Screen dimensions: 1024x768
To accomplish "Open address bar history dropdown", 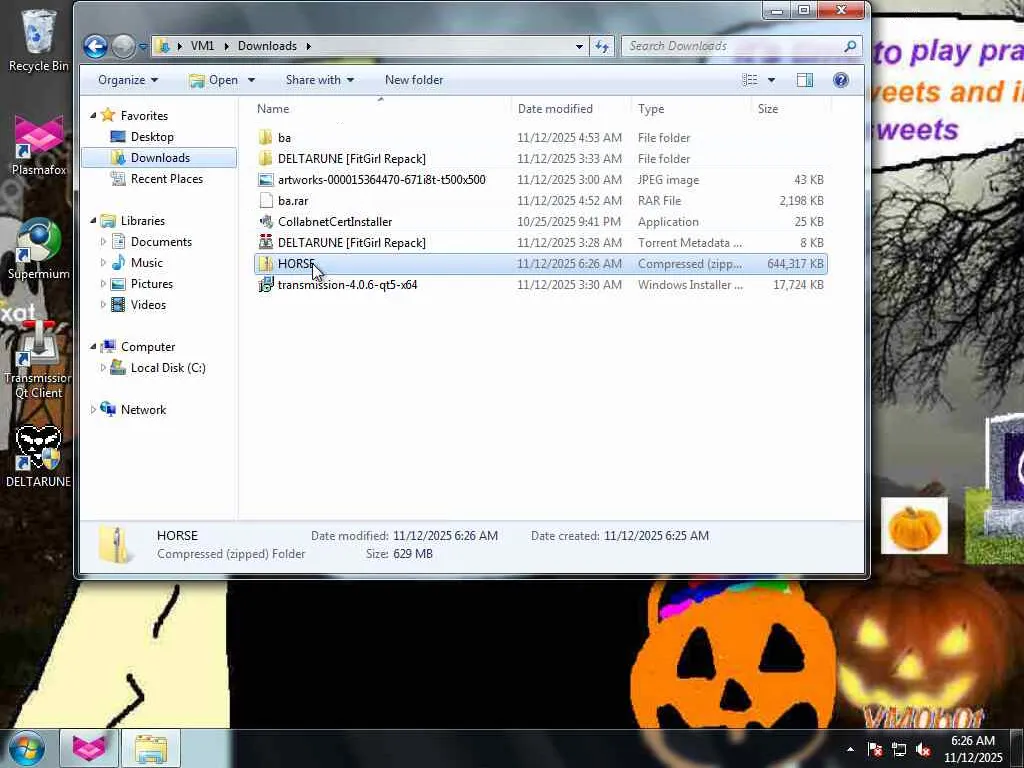I will pyautogui.click(x=579, y=46).
